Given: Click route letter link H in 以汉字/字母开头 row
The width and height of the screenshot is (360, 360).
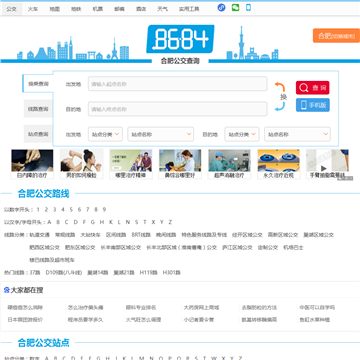Looking at the screenshot, I should (x=102, y=222).
